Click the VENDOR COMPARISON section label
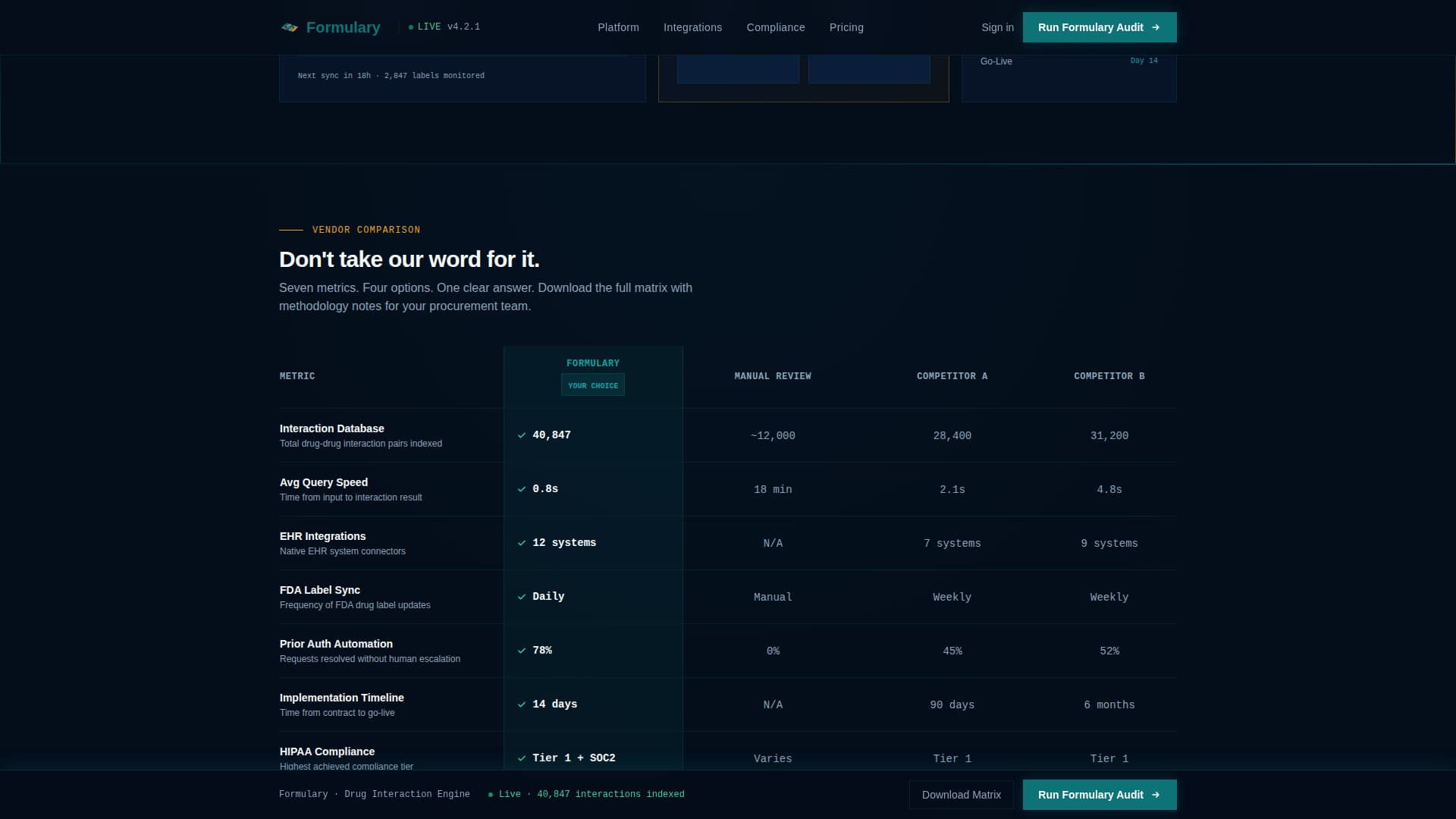Viewport: 1456px width, 819px height. [x=366, y=230]
